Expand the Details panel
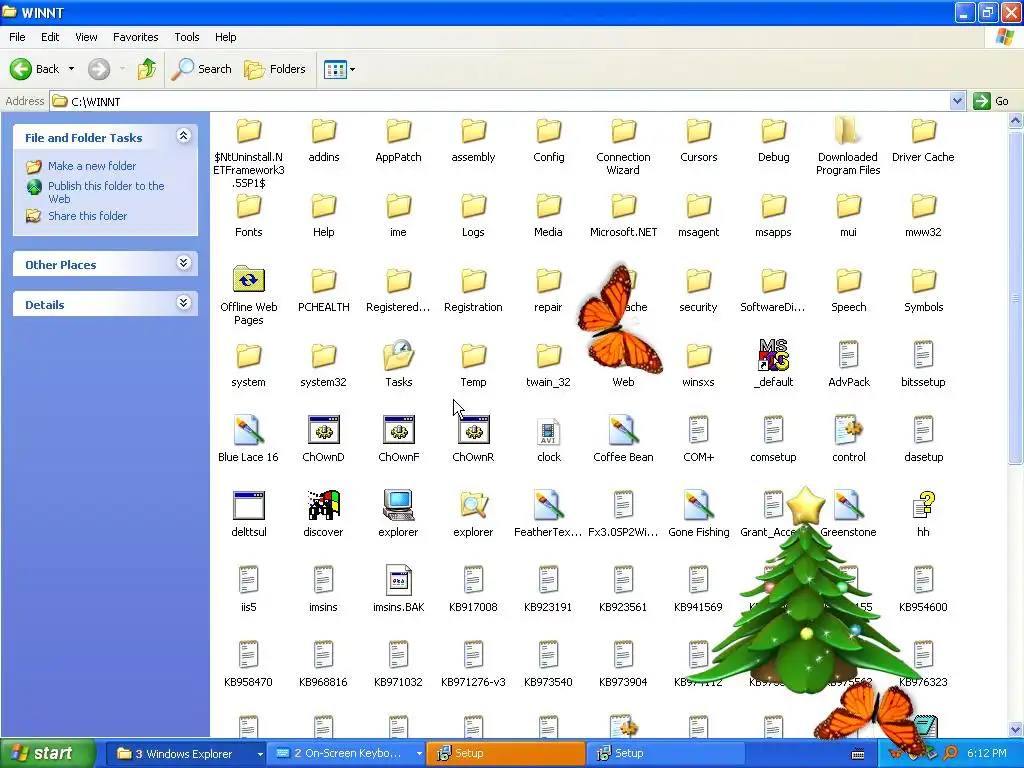Viewport: 1024px width, 768px height. (x=184, y=302)
